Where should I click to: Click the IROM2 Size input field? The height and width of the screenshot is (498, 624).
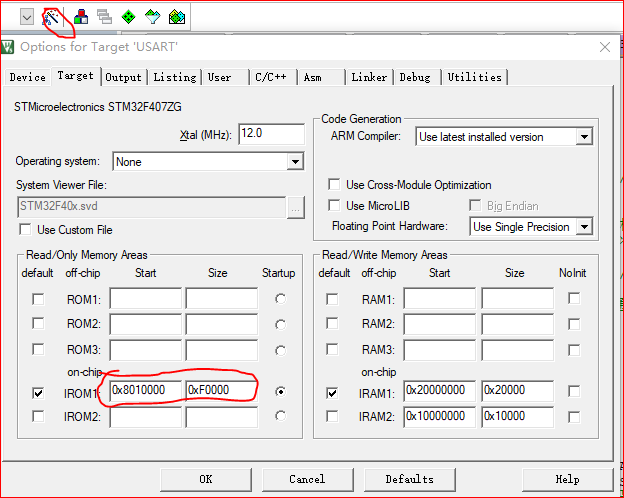point(221,417)
